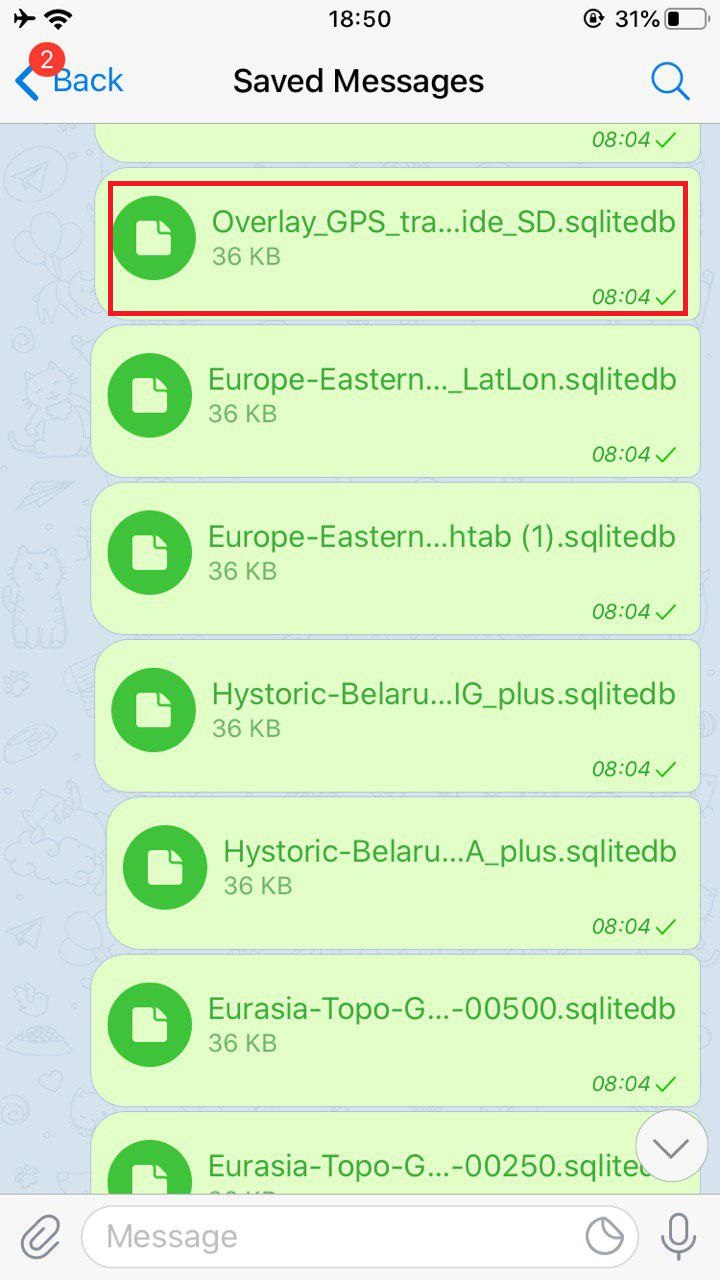Open the paperclip attachment menu
Screen dimensions: 720x1280
coord(40,1237)
